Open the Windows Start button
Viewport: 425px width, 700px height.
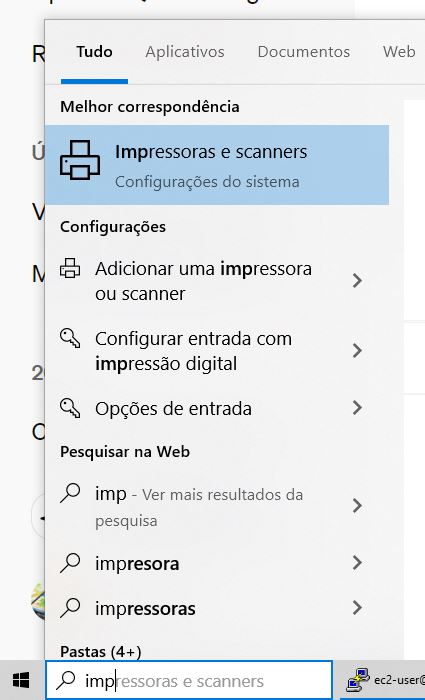[21, 680]
